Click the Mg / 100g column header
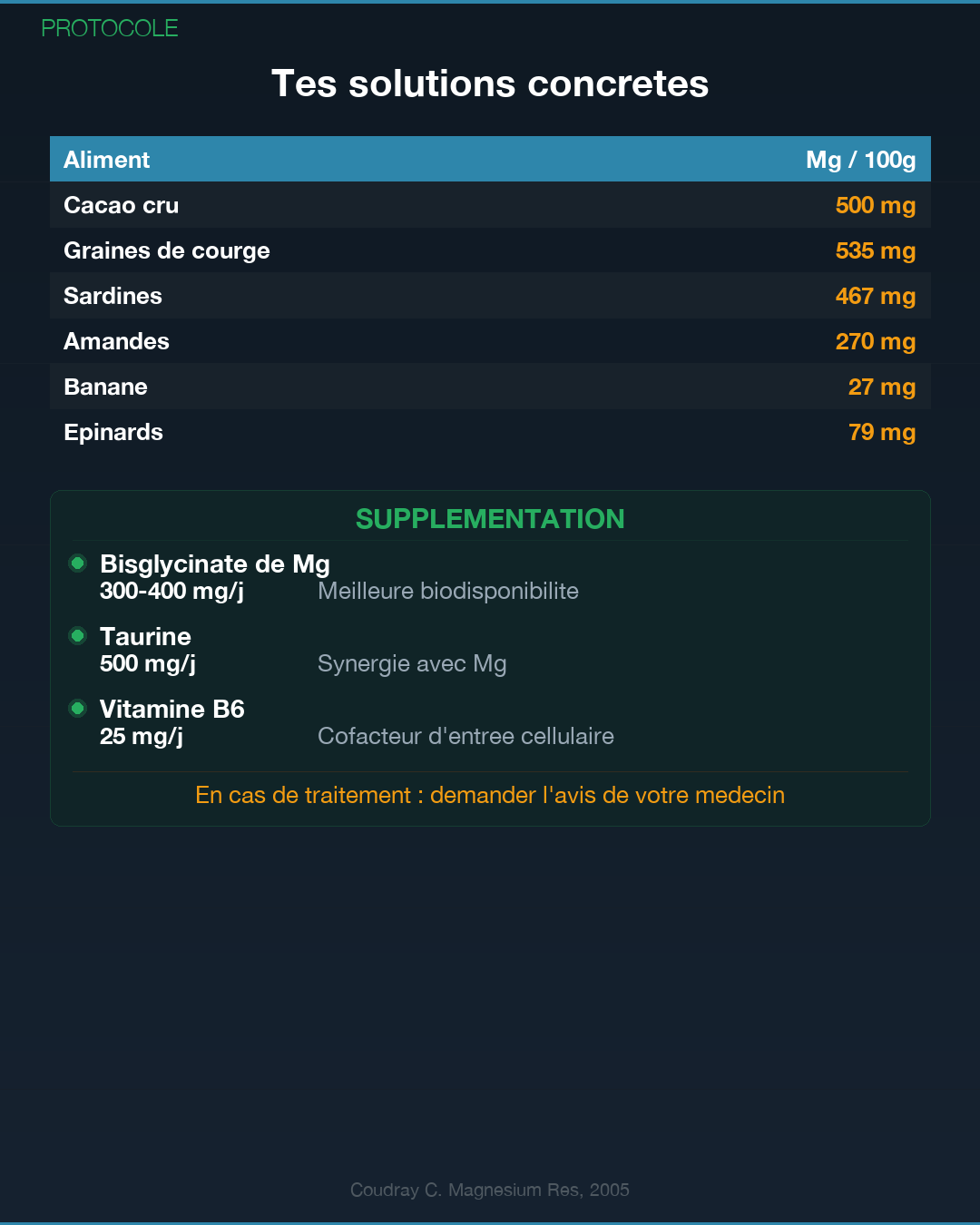Screen dimensions: 980x1225 coord(860,160)
